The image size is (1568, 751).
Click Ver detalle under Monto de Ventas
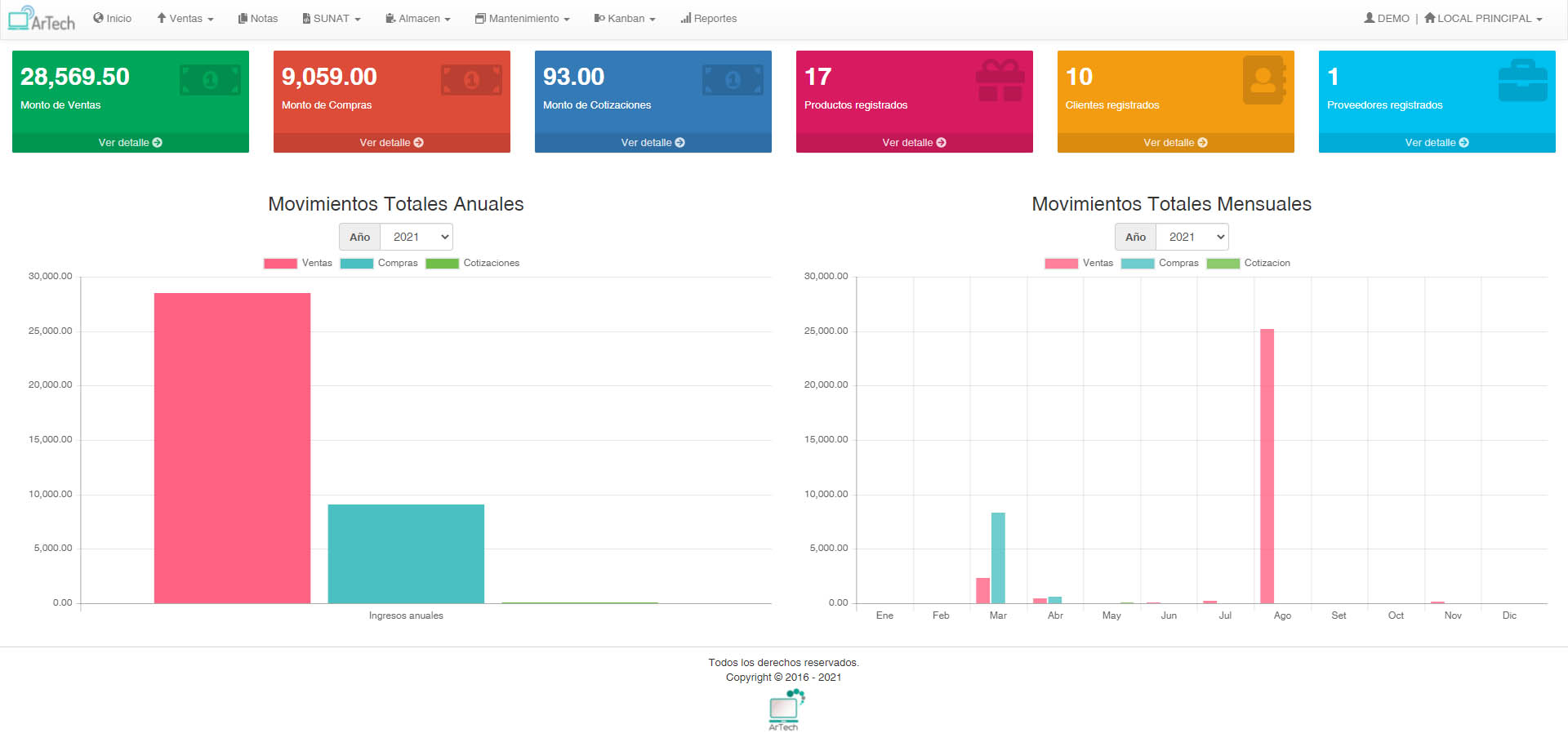131,143
